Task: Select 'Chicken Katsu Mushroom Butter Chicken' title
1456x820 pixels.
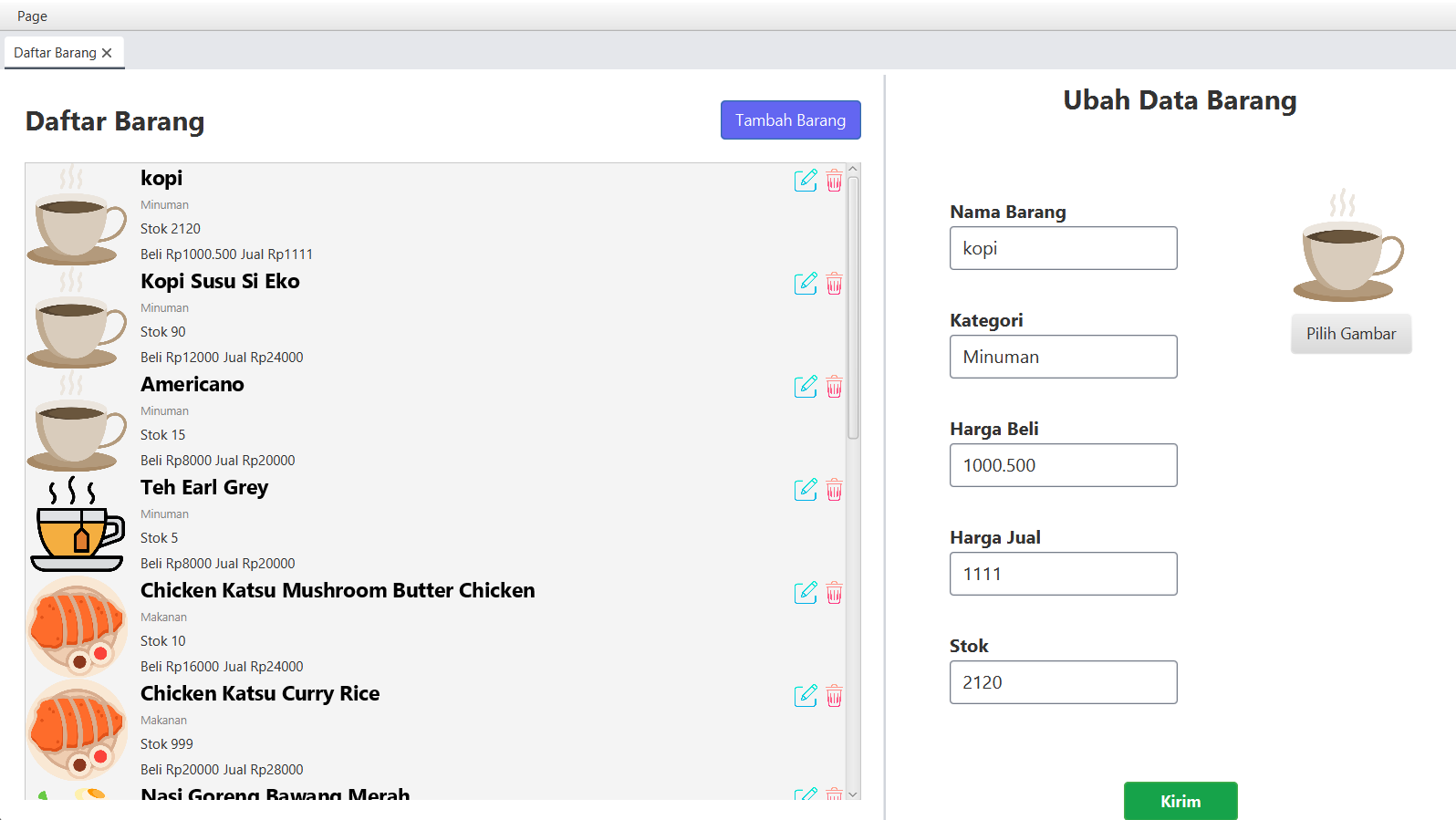Action: (x=338, y=590)
